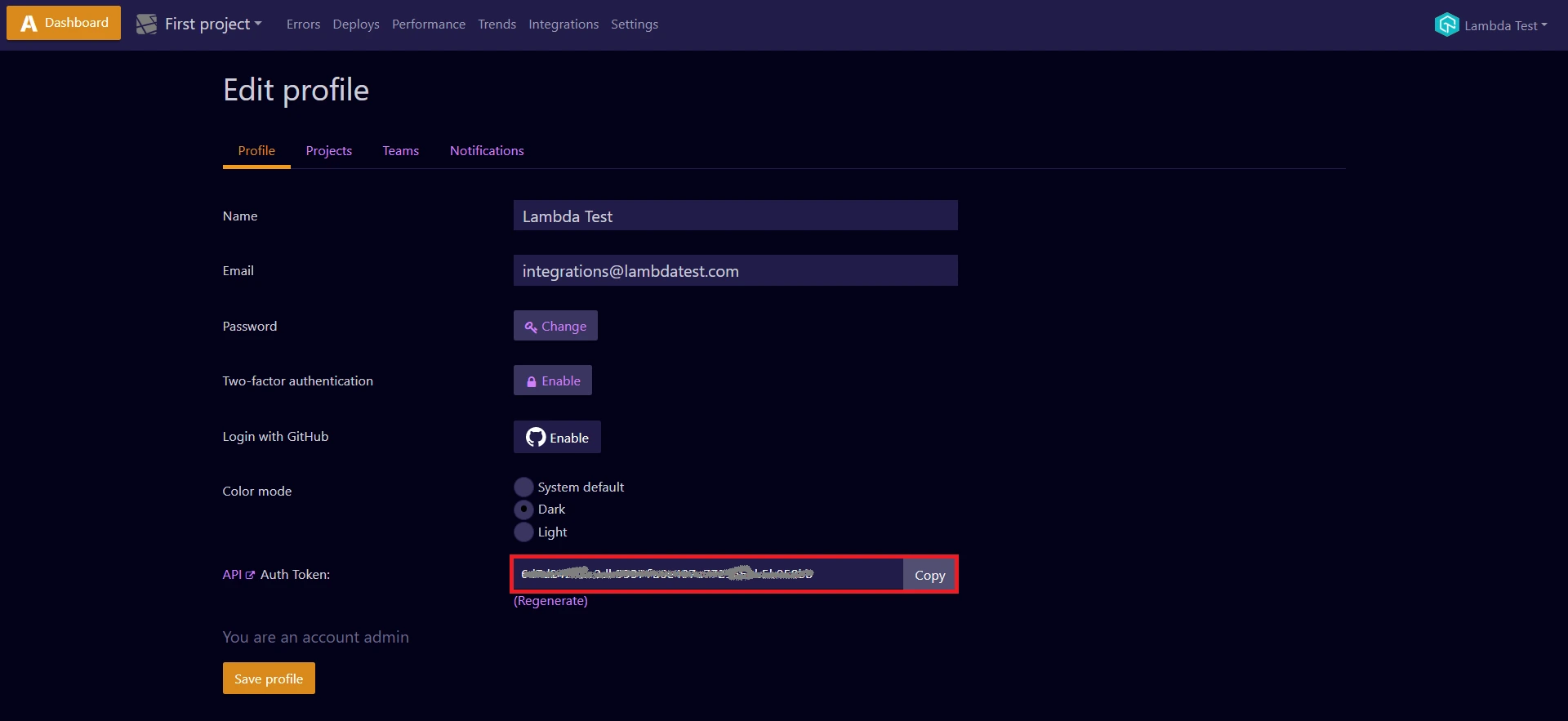Expand the First project dropdown
This screenshot has height=721, width=1568.
pyautogui.click(x=258, y=24)
